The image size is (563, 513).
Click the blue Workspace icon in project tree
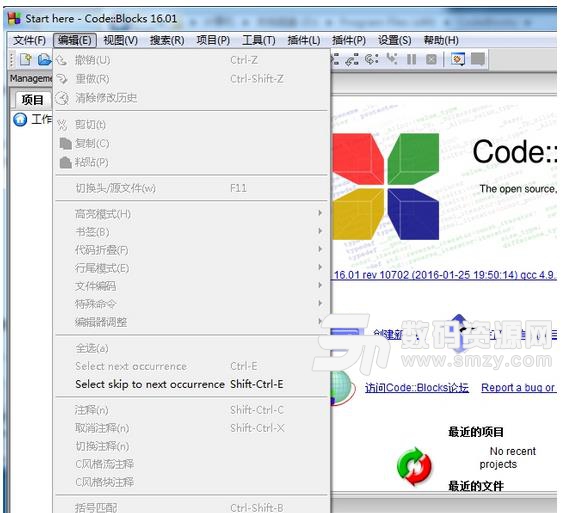coord(20,119)
